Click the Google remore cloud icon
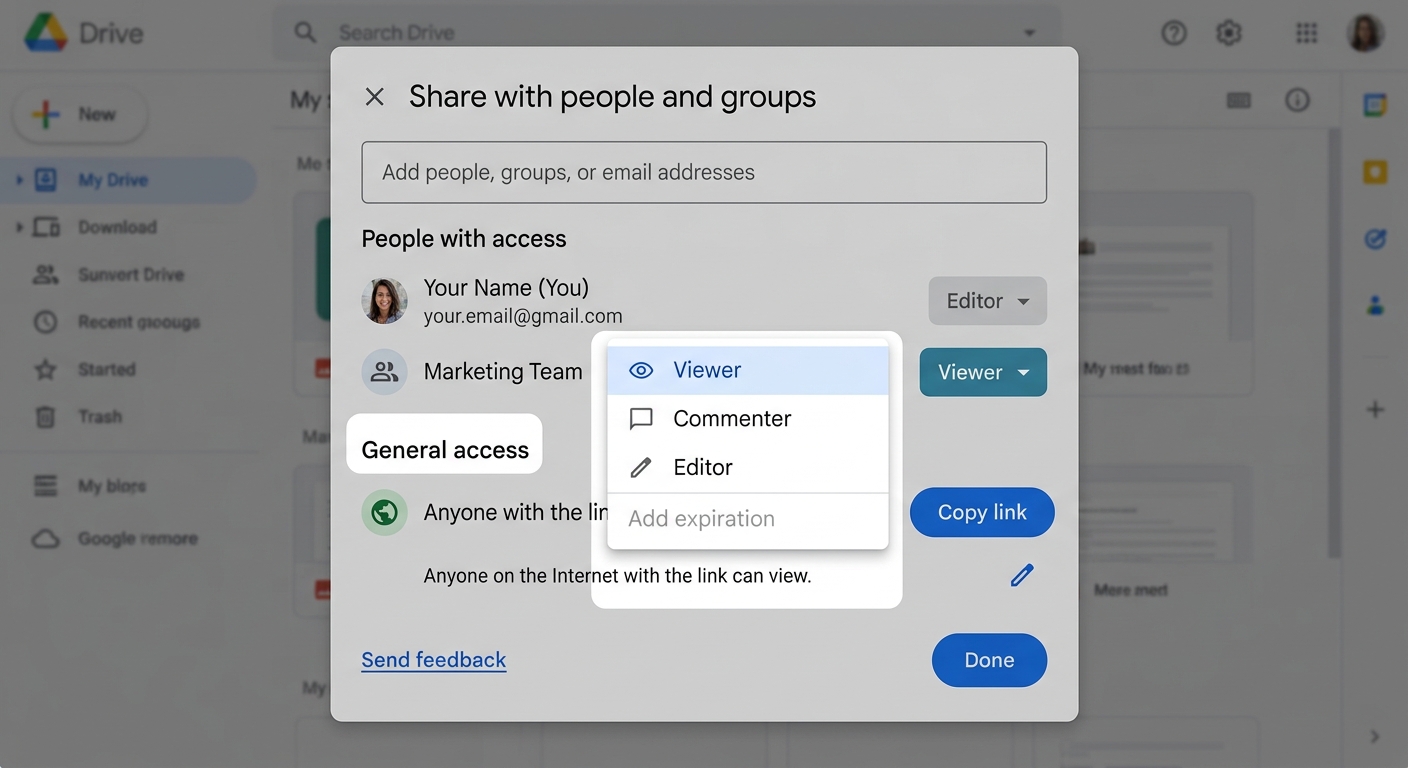Screen dimensions: 1408x768 pyautogui.click(x=45, y=539)
